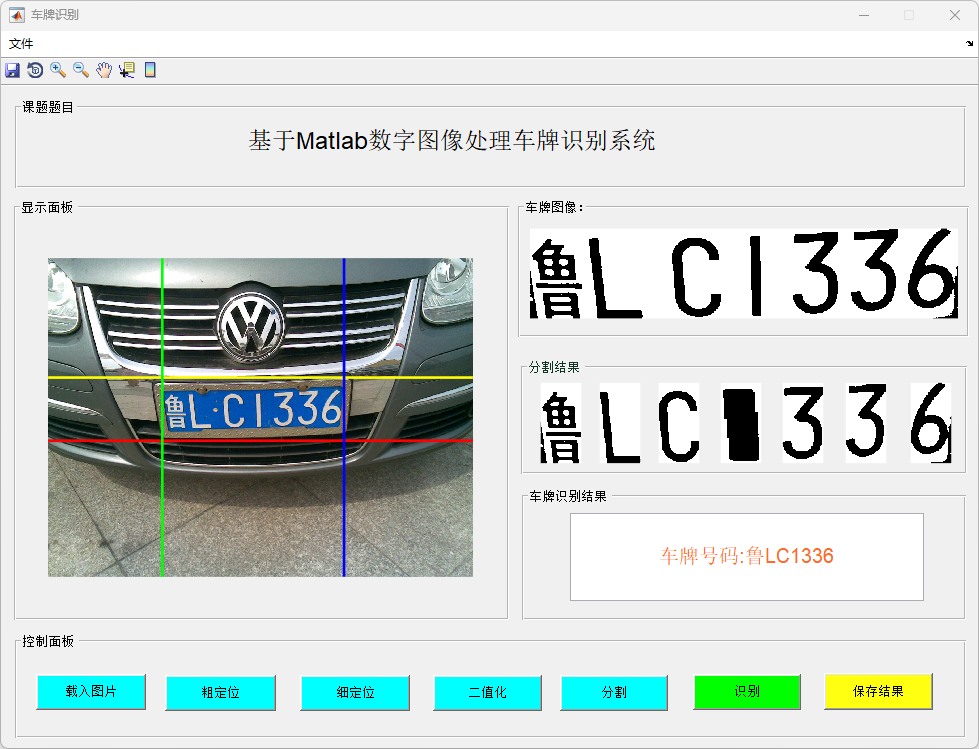Click the 二值化 binarization button
This screenshot has width=979, height=749.
pos(488,693)
